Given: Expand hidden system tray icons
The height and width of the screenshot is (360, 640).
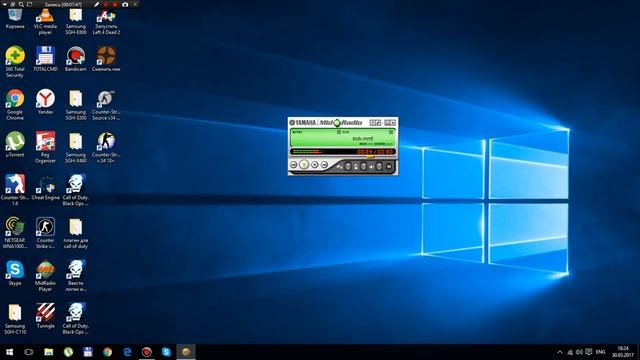Looking at the screenshot, I should [560, 352].
